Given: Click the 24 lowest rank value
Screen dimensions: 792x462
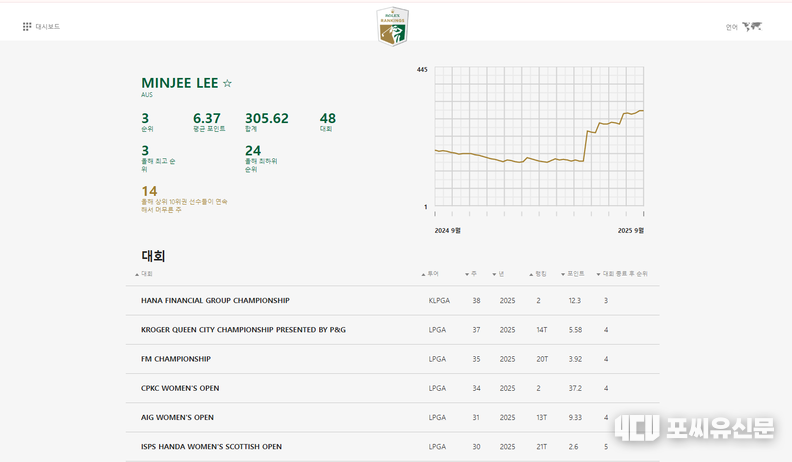Looking at the screenshot, I should 253,151.
